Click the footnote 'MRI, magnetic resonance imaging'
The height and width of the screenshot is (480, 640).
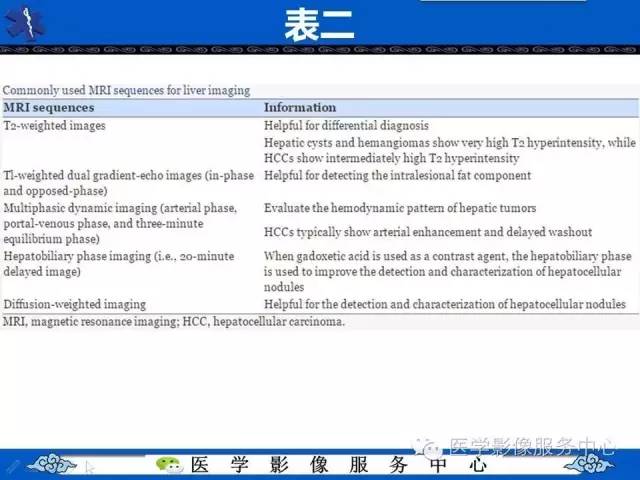pyautogui.click(x=174, y=322)
